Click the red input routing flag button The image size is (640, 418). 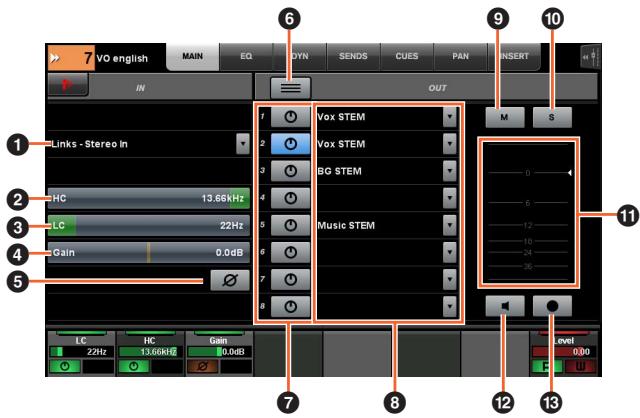68,85
